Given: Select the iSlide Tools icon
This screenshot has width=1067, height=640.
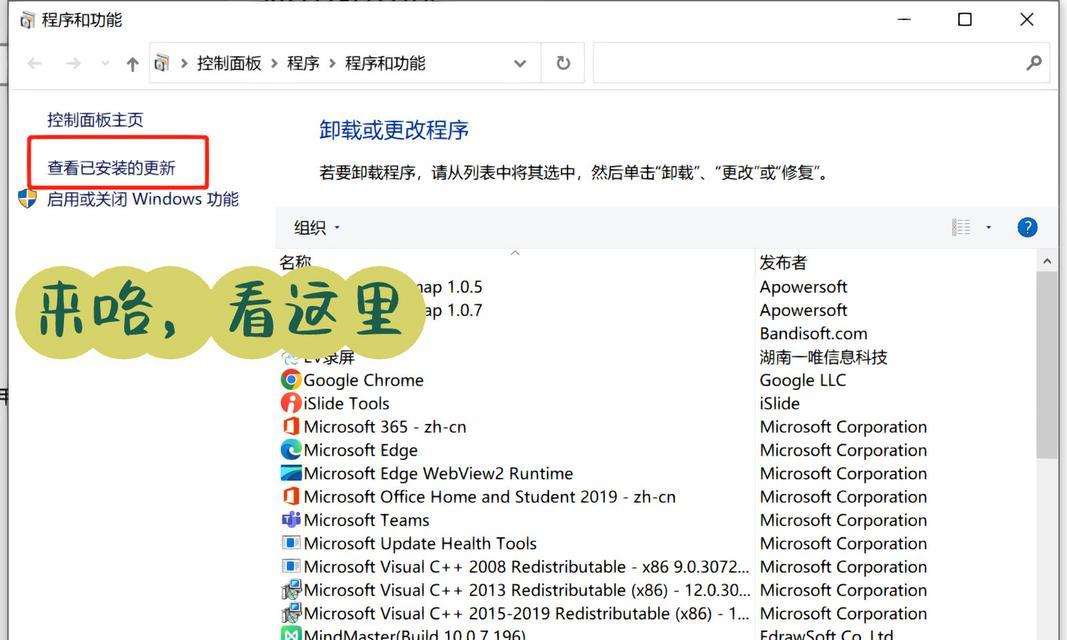Looking at the screenshot, I should (291, 403).
